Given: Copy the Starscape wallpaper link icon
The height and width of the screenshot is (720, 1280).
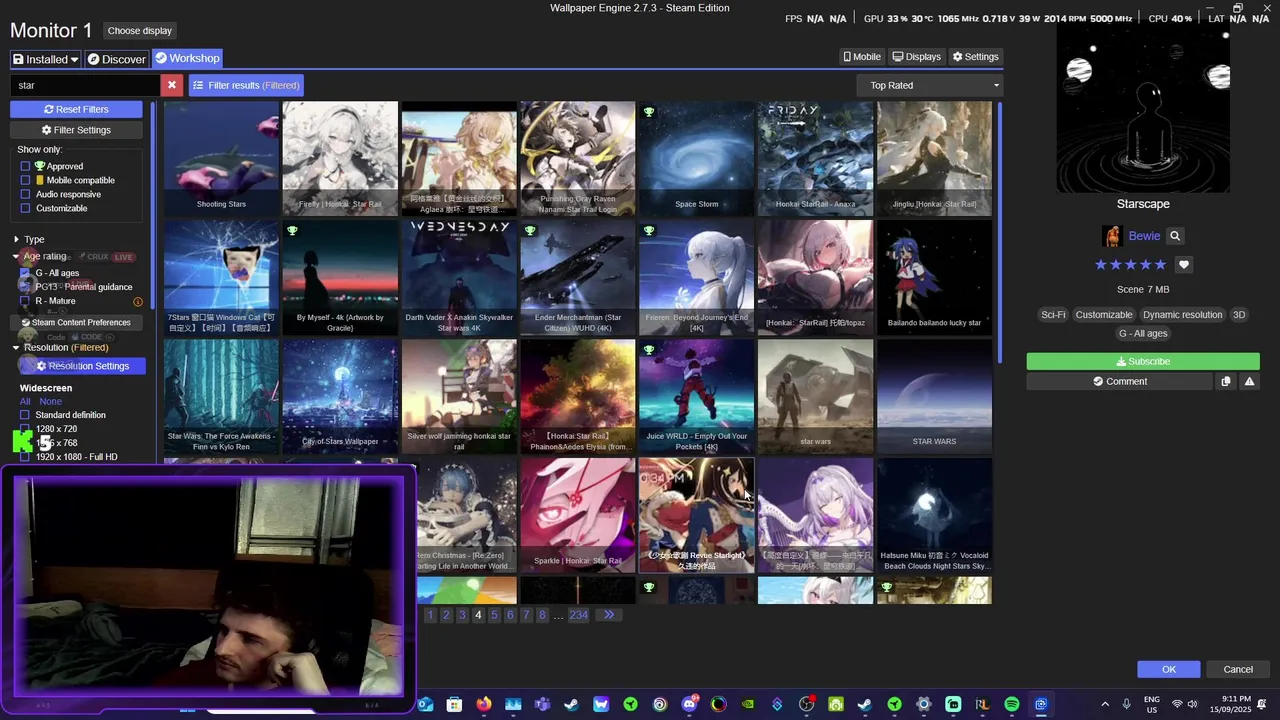Looking at the screenshot, I should (1226, 381).
